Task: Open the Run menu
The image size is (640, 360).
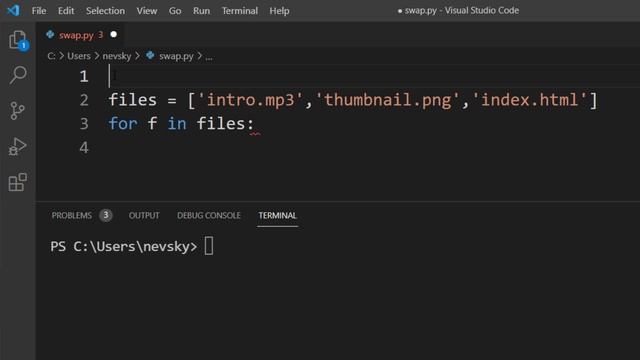Action: (x=202, y=11)
